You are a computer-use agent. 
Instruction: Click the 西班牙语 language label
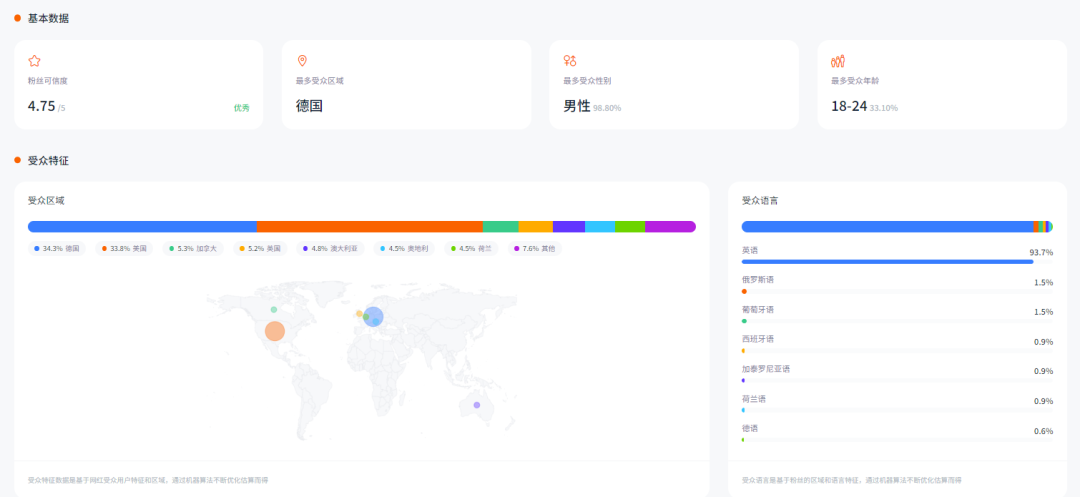click(758, 339)
